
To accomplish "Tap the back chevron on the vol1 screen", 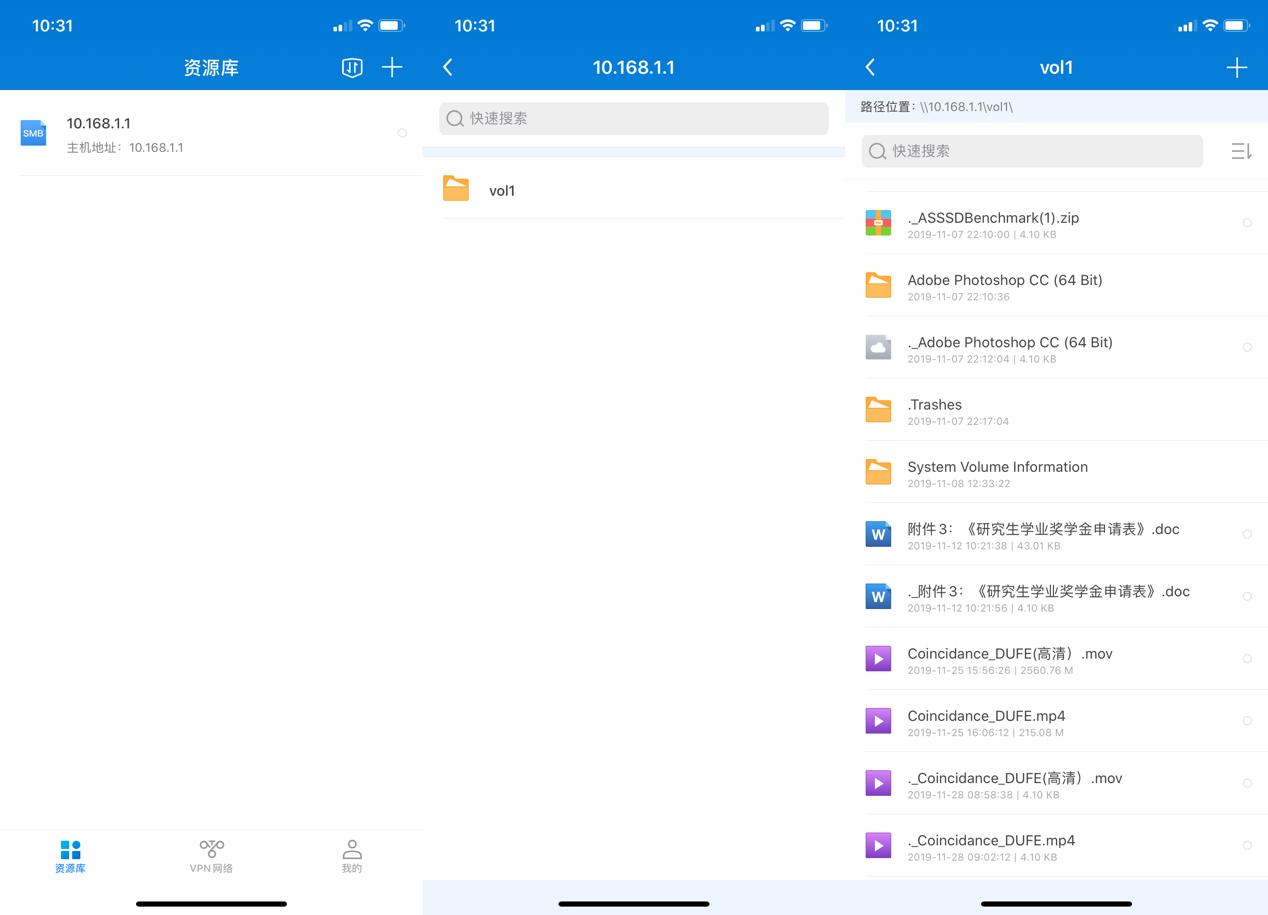I will (870, 67).
